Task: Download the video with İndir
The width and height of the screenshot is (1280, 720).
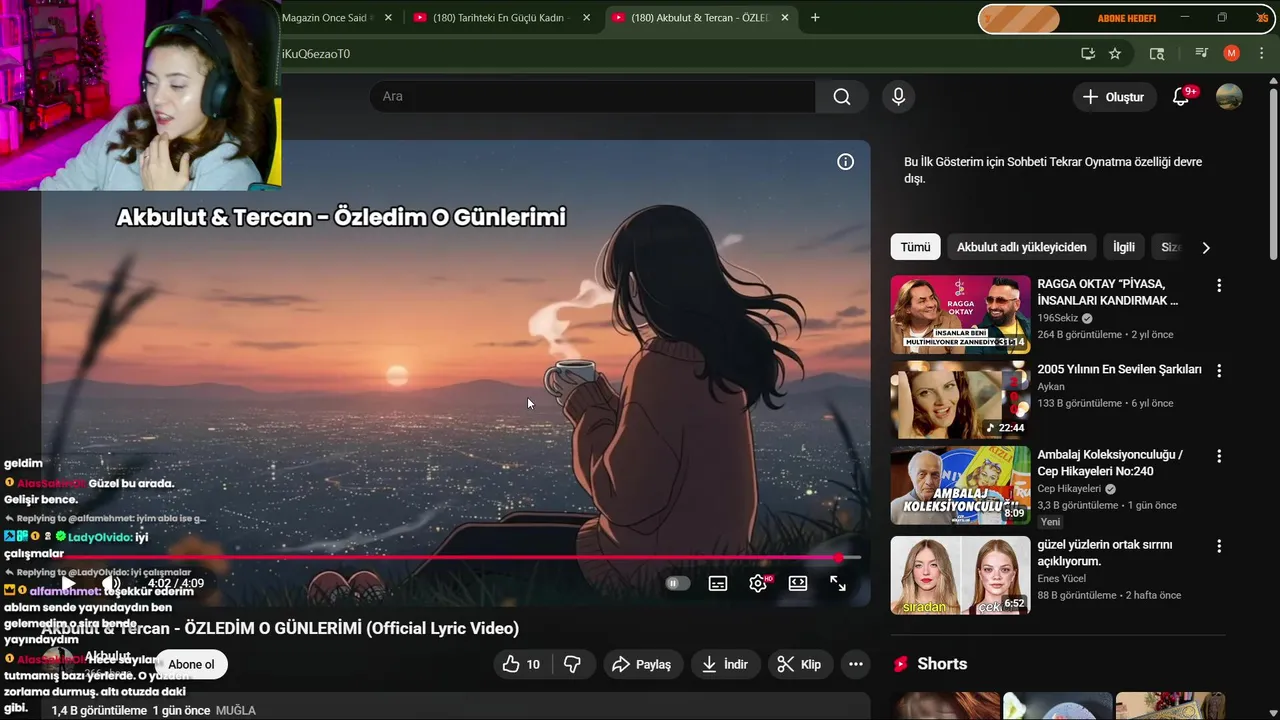Action: pyautogui.click(x=725, y=664)
